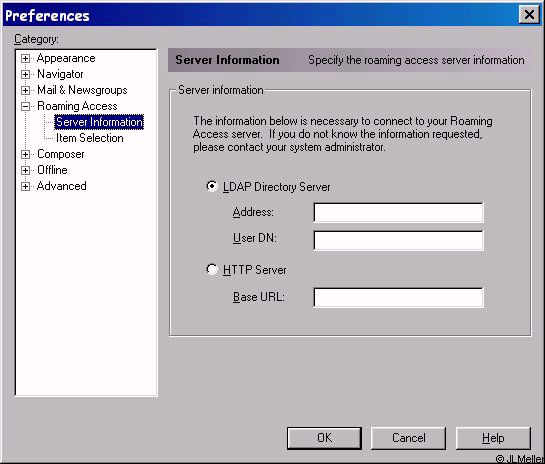Select HTTP Server radio button
The width and height of the screenshot is (545, 464).
pos(212,269)
